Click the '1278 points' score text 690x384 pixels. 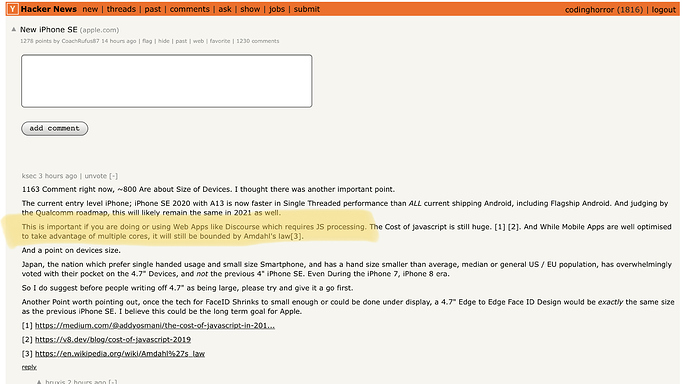[x=36, y=41]
